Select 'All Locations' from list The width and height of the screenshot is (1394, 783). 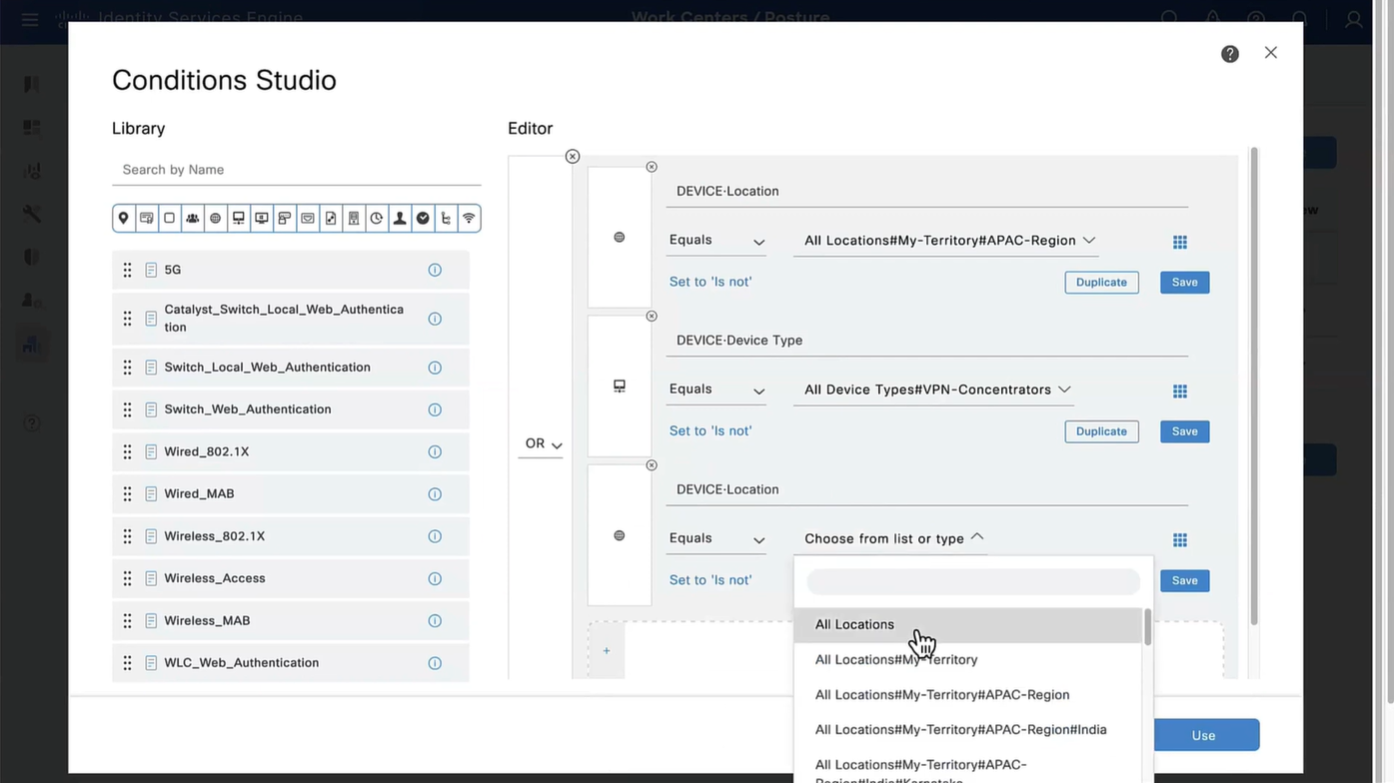(854, 625)
